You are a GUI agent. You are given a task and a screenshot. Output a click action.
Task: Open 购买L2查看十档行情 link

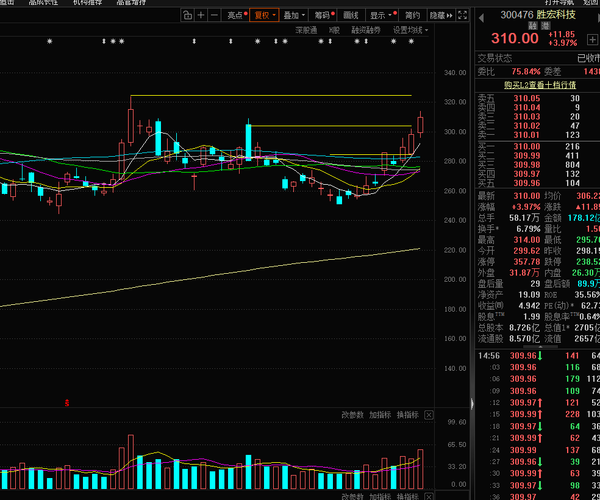pos(540,85)
